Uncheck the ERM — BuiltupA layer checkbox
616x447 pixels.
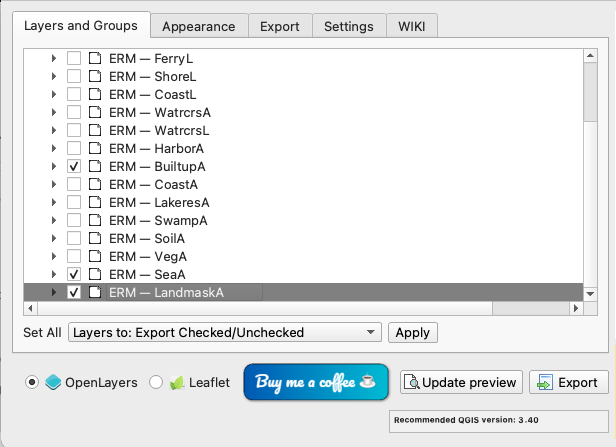pyautogui.click(x=74, y=166)
